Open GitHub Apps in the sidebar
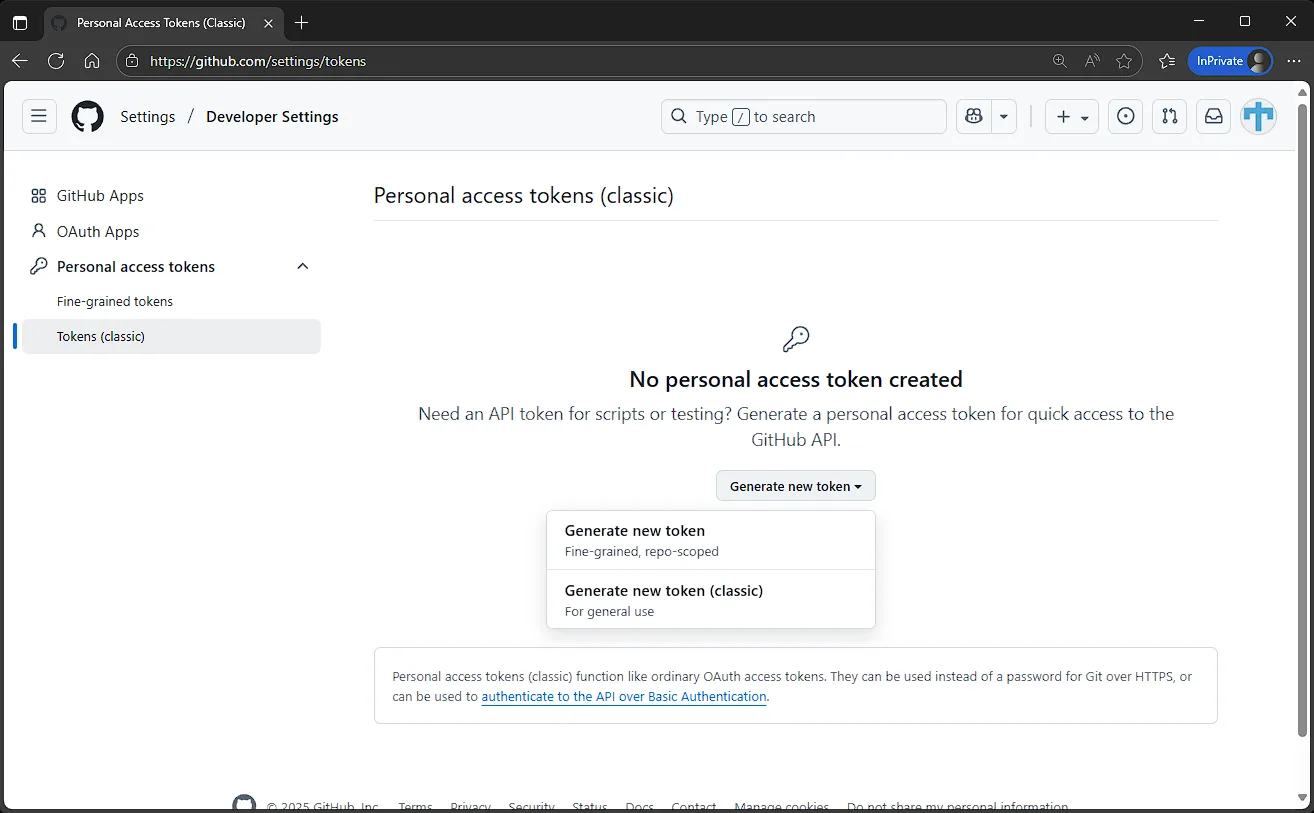The image size is (1314, 813). (x=100, y=196)
